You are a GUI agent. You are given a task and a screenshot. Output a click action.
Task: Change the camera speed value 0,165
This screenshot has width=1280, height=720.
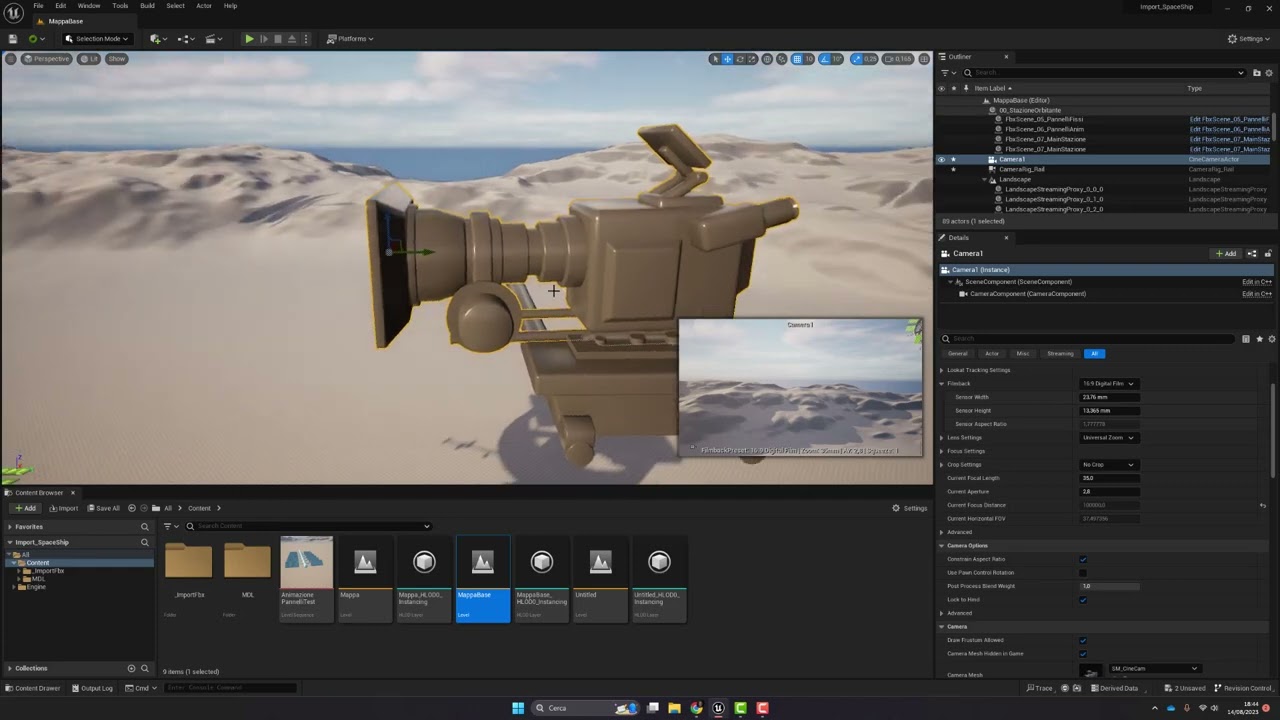(x=898, y=59)
